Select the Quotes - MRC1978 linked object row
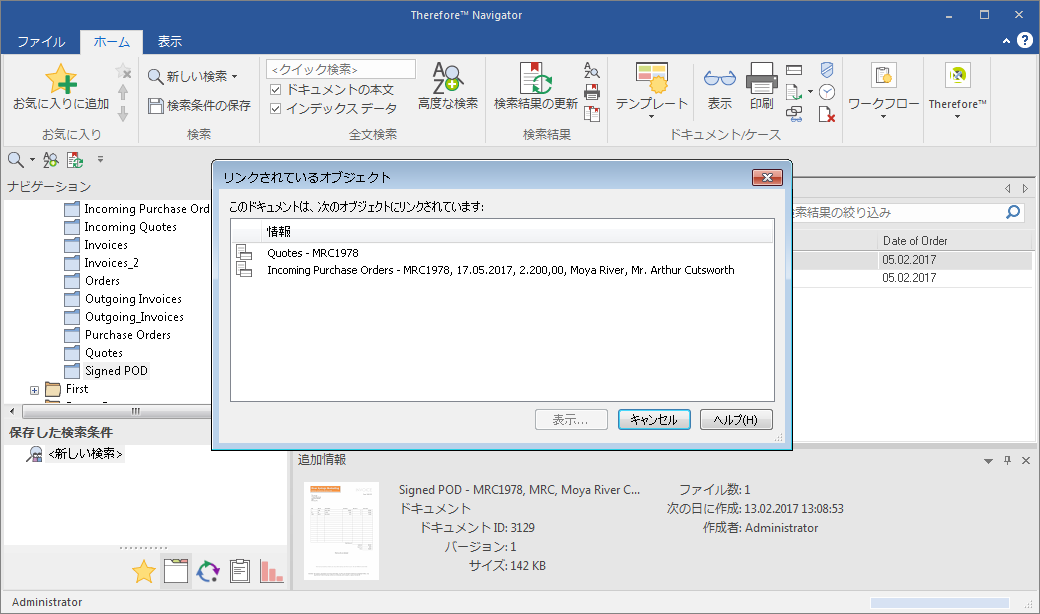 click(502, 253)
